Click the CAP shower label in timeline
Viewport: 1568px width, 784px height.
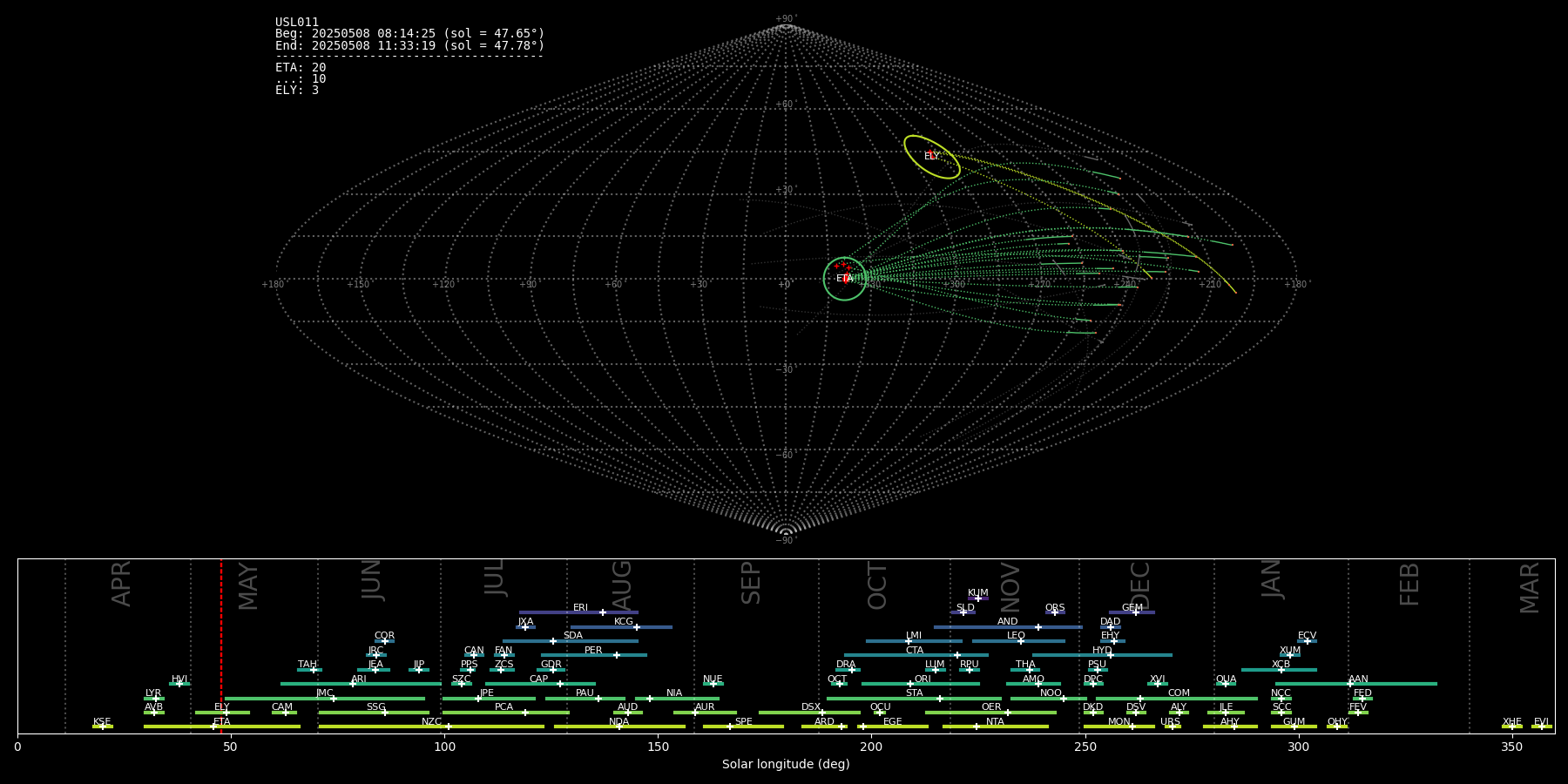click(x=539, y=679)
